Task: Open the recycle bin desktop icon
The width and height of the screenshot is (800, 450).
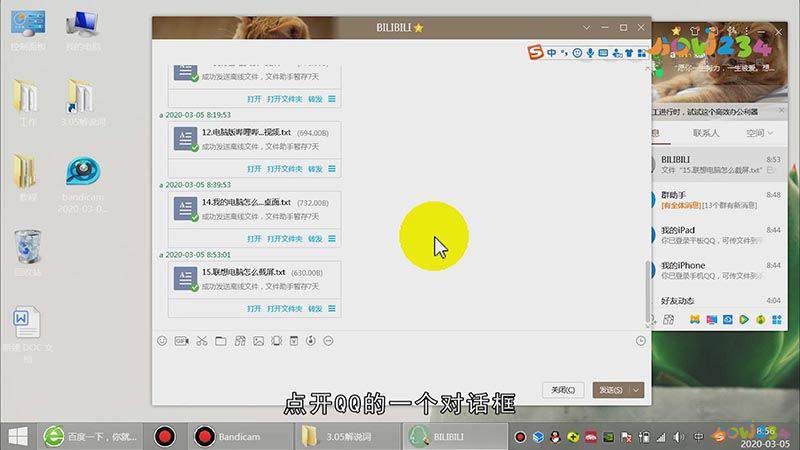Action: pyautogui.click(x=28, y=254)
